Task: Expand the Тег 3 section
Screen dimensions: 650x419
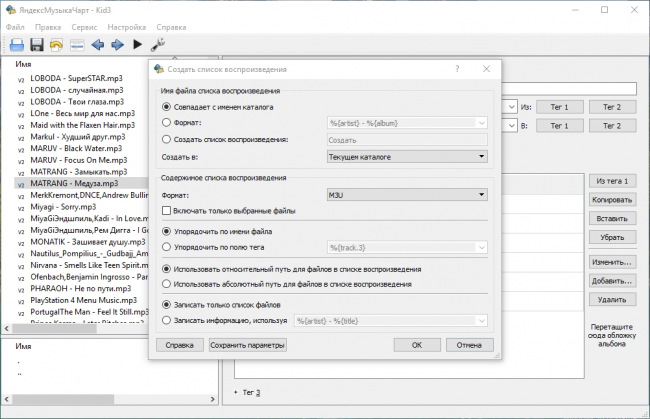Action: (235, 392)
